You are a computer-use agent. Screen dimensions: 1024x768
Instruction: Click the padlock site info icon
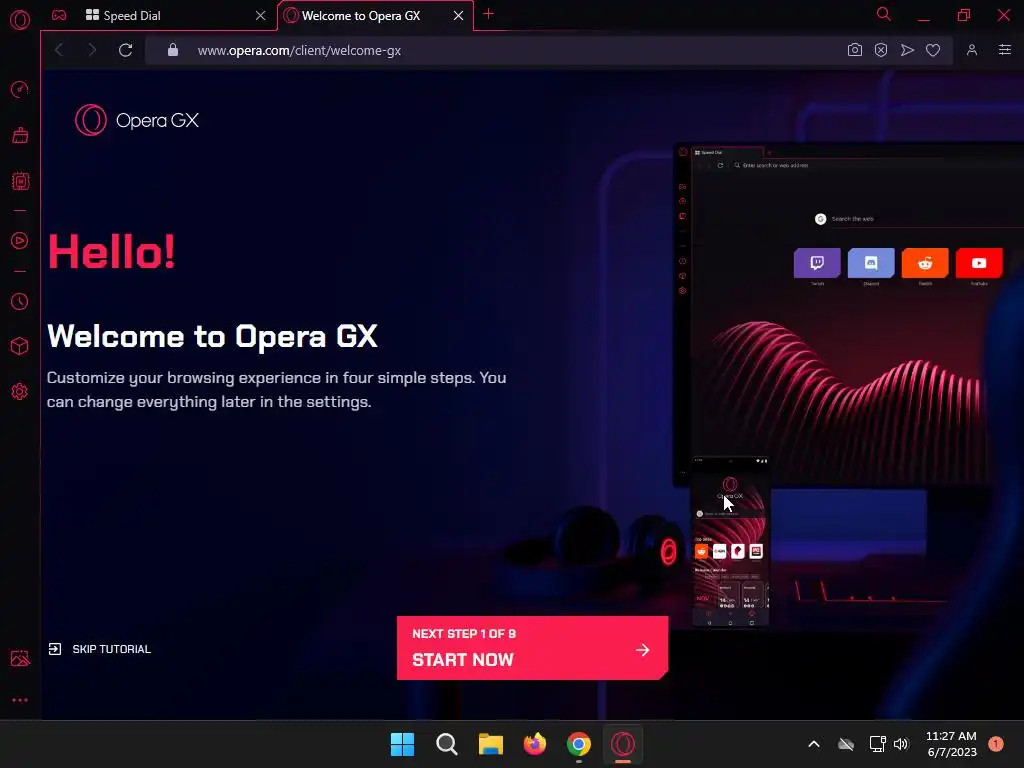click(x=173, y=50)
